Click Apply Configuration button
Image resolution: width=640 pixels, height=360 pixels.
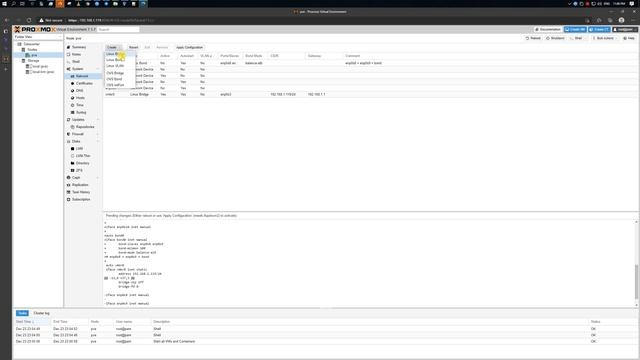click(189, 47)
